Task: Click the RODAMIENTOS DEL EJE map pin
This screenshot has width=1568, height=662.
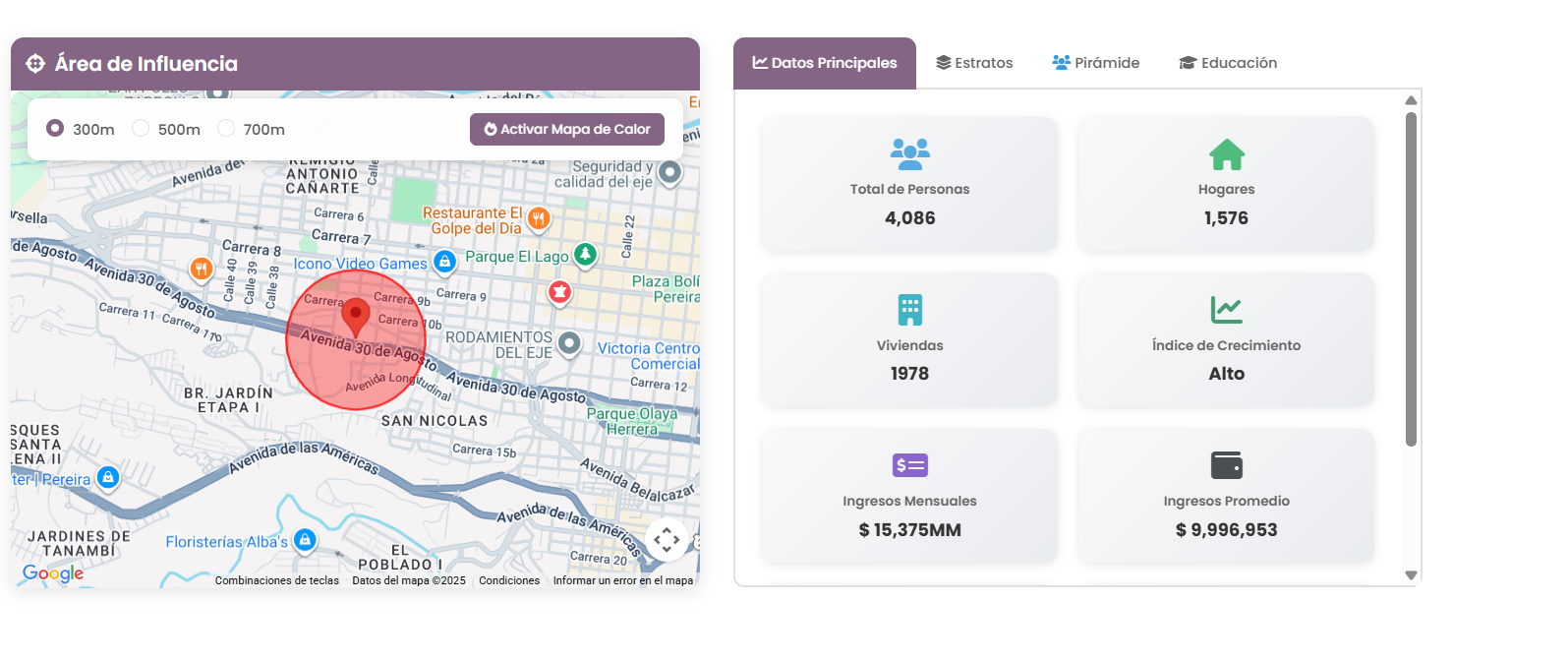Action: coord(569,342)
